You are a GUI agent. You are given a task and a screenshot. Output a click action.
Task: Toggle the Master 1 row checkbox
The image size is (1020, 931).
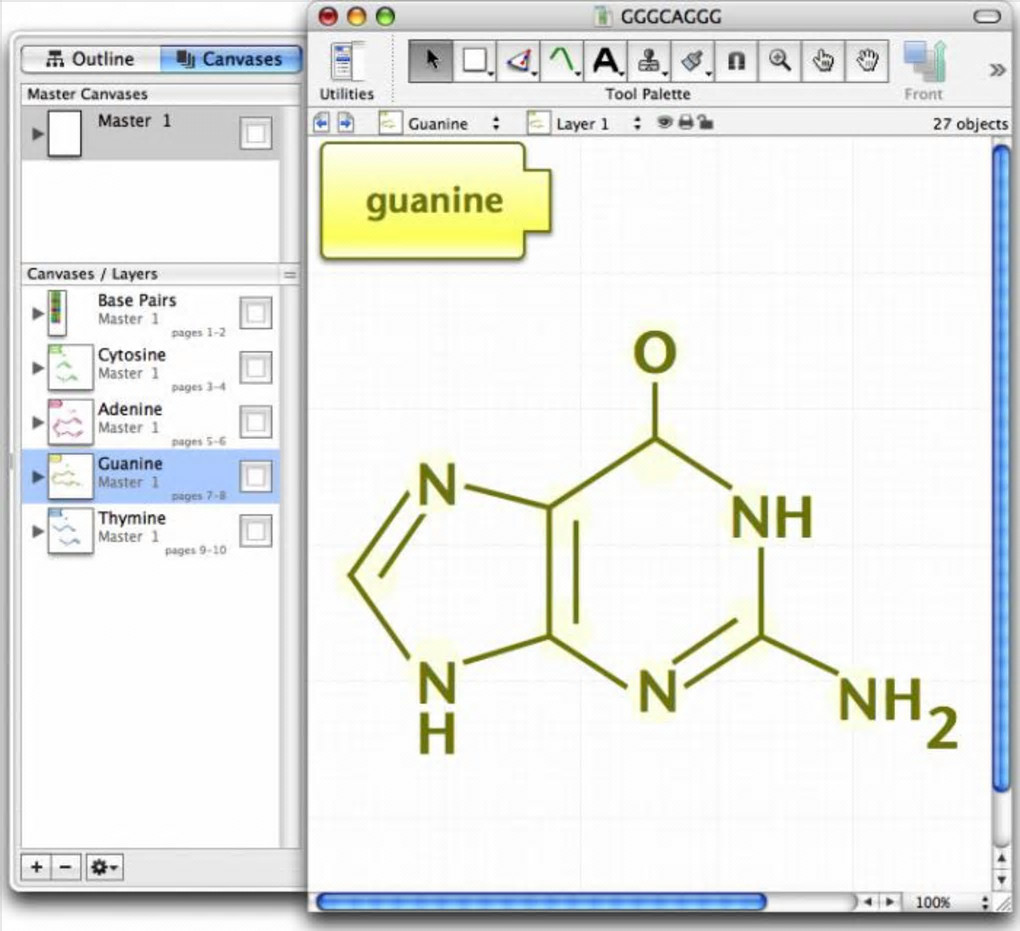click(x=256, y=133)
